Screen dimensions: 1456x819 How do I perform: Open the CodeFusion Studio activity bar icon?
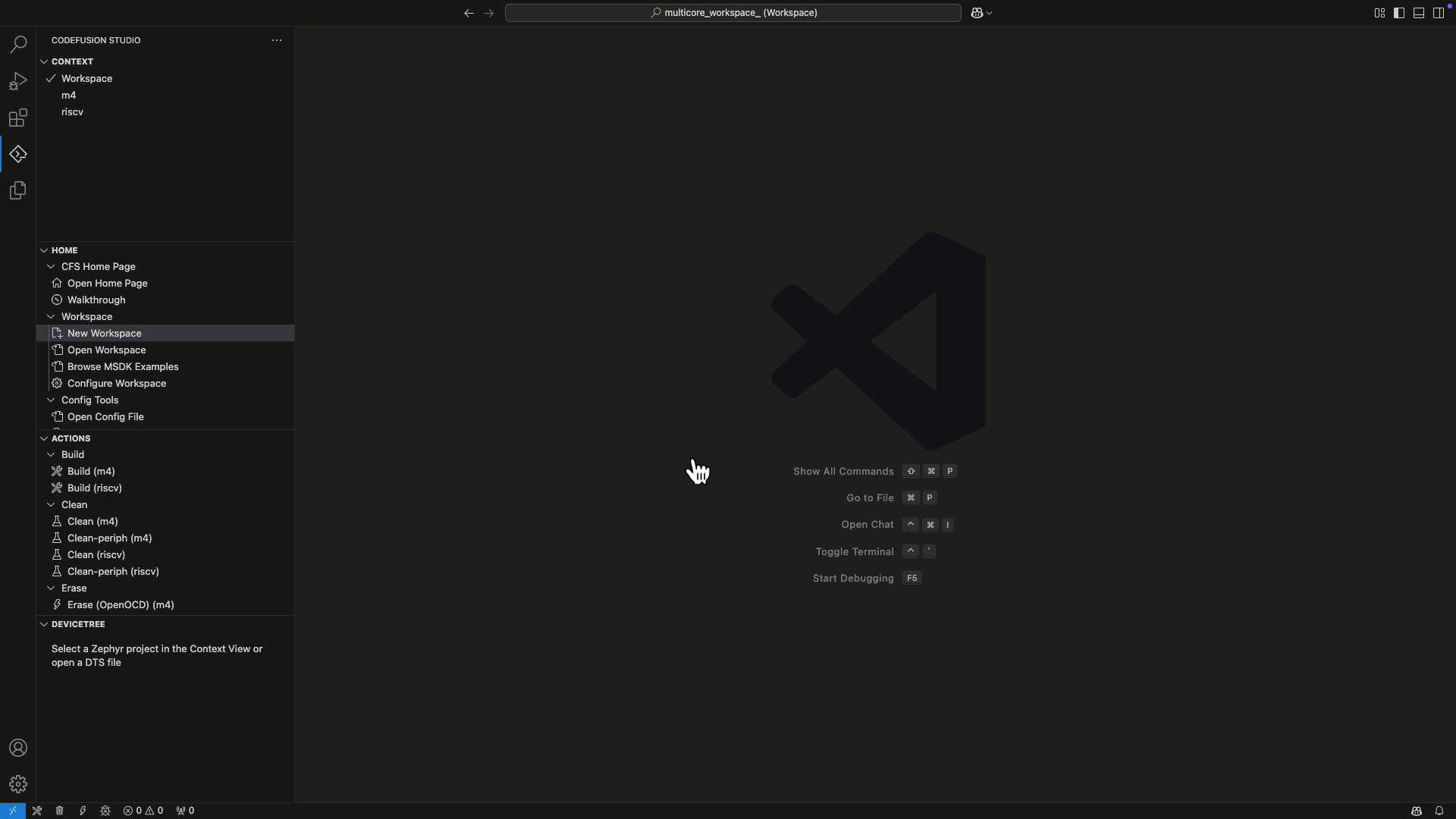point(18,154)
